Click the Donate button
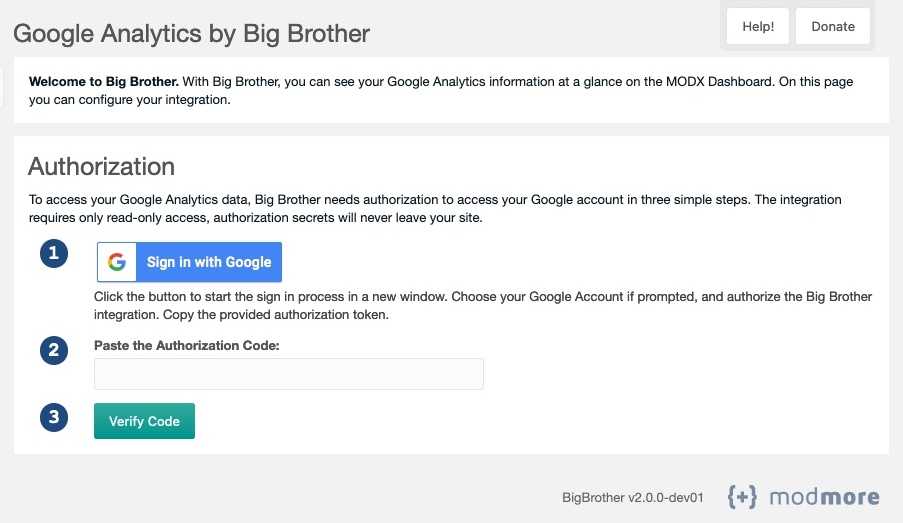Viewport: 903px width, 523px height. click(x=833, y=26)
